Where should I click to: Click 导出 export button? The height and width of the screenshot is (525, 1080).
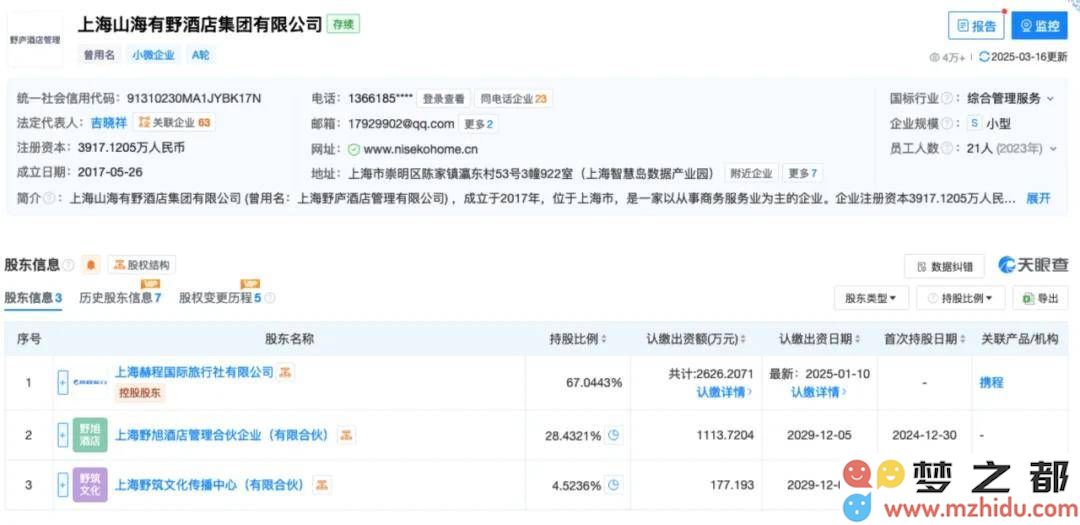coord(1041,298)
